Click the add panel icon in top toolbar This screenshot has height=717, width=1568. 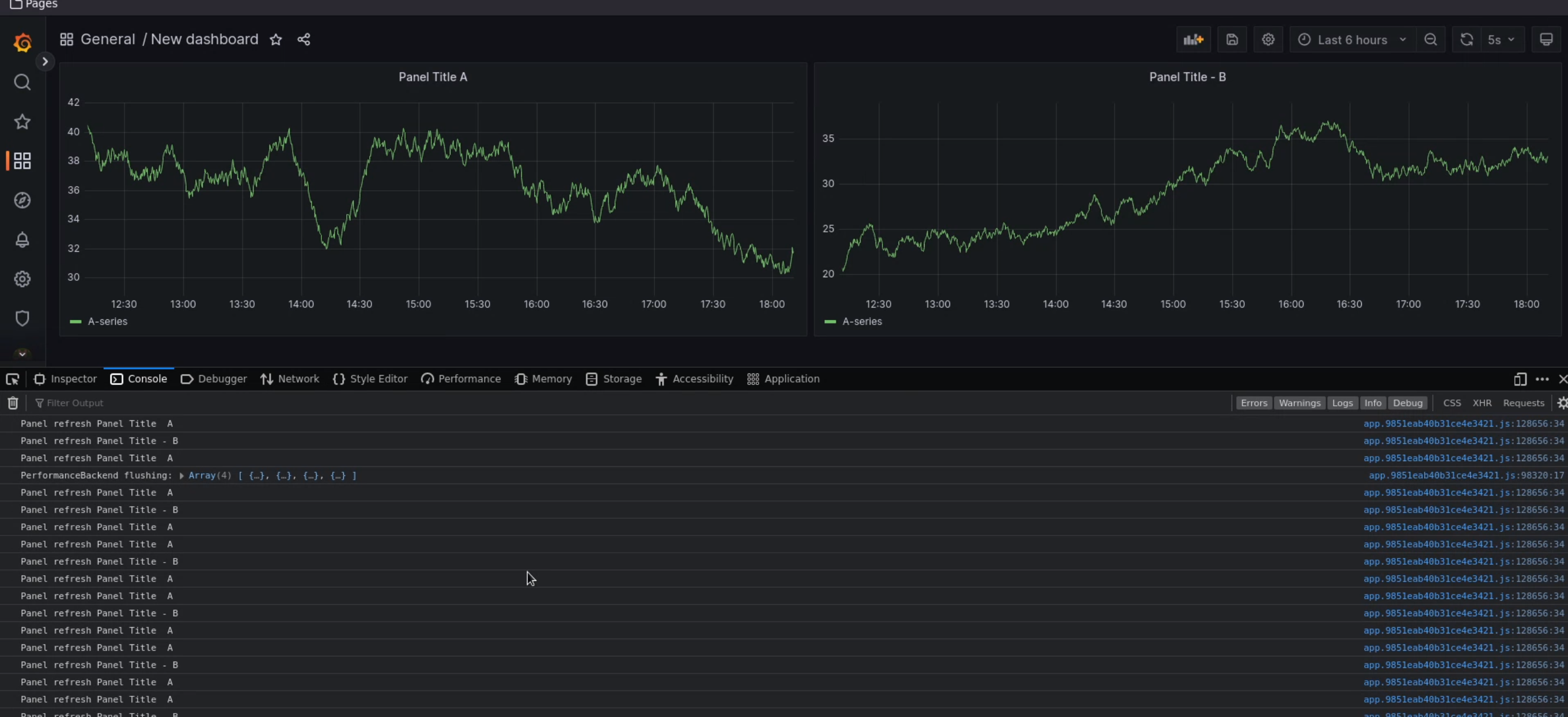tap(1192, 39)
